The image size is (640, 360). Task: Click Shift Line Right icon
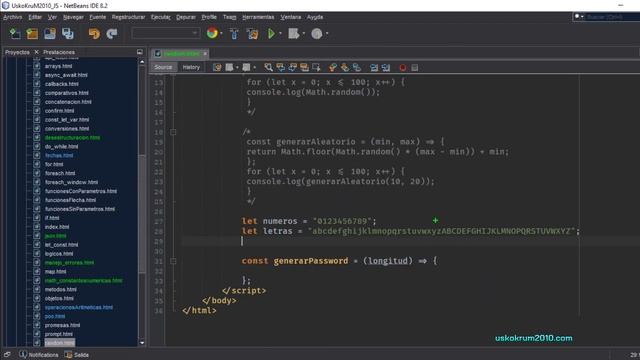tap(386, 67)
